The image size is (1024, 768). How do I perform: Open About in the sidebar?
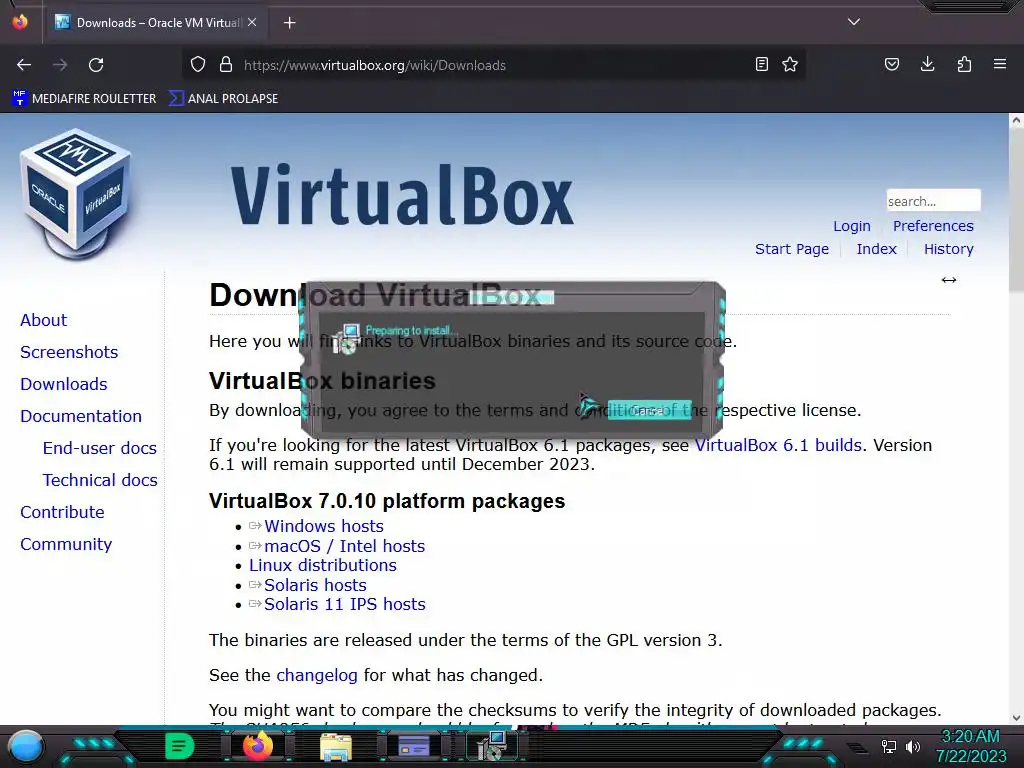(x=44, y=321)
